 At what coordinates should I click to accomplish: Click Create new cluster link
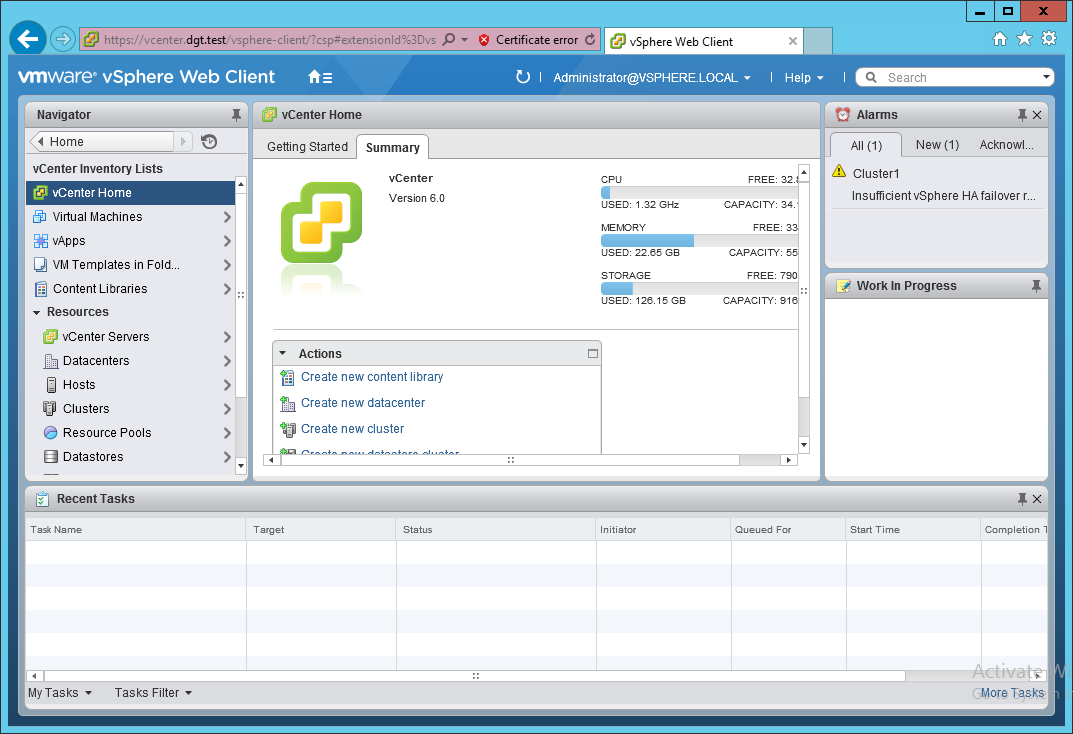352,429
